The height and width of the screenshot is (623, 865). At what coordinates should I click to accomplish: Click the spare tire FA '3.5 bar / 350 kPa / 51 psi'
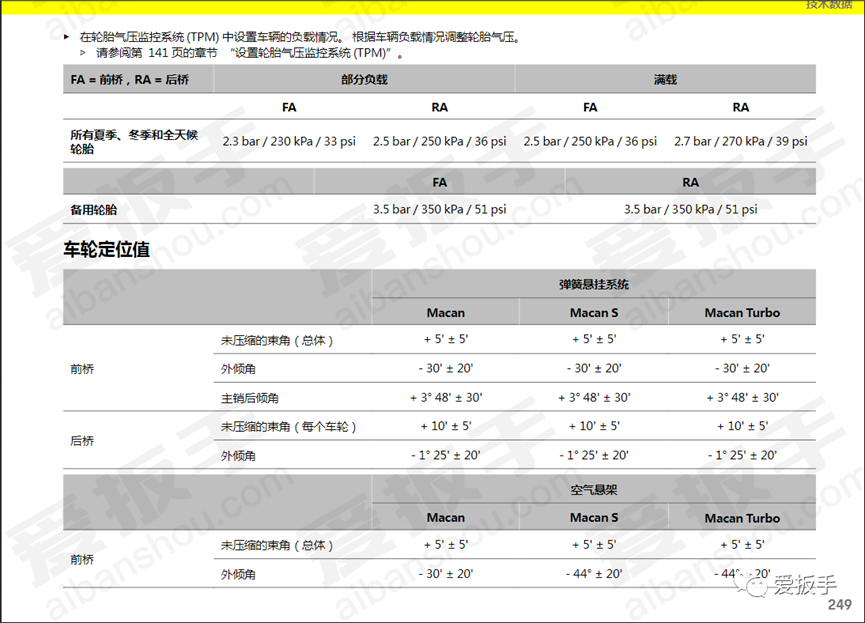pyautogui.click(x=440, y=209)
